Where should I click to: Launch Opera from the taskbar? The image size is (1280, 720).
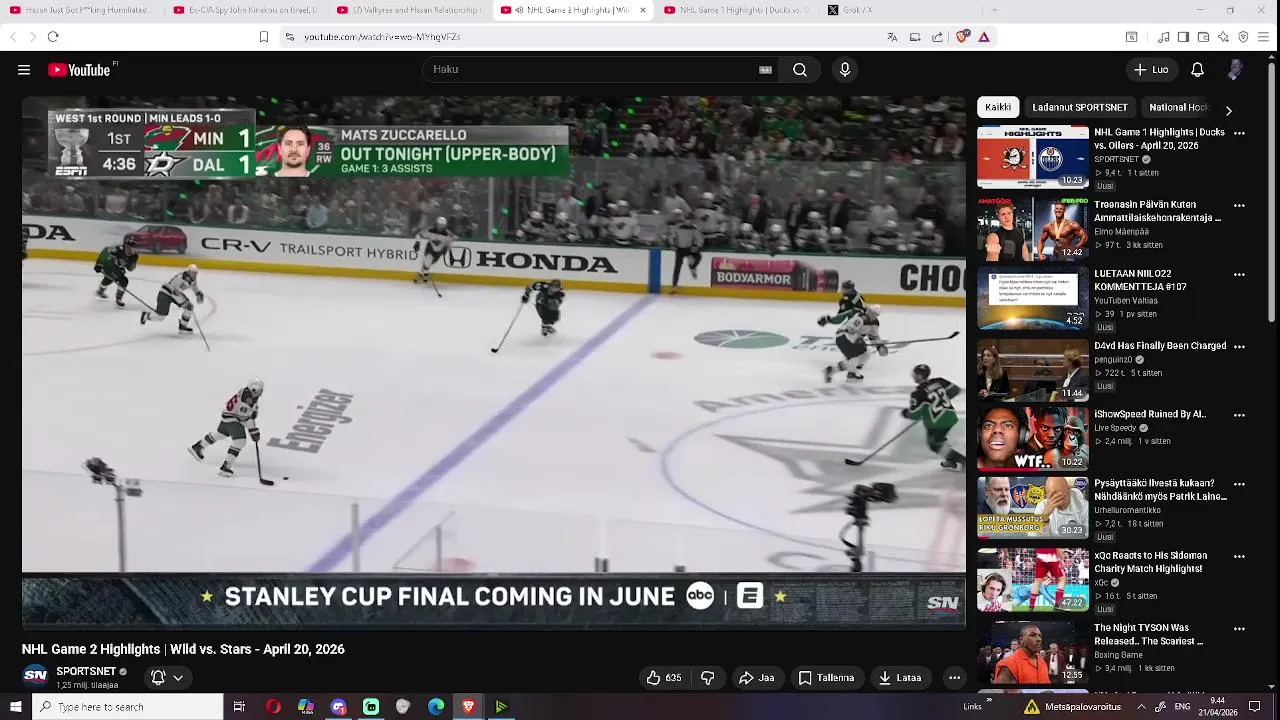[x=273, y=707]
